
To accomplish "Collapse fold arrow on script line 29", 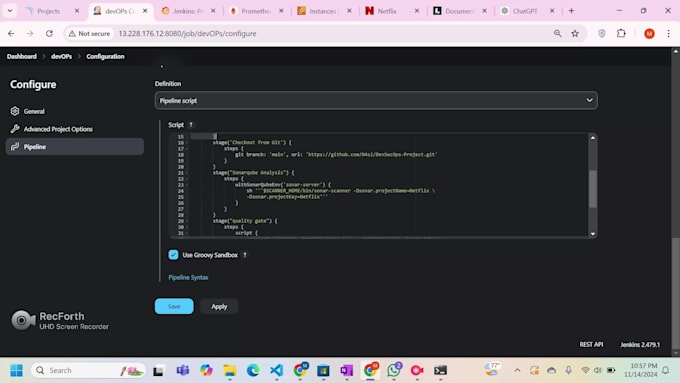I will pos(186,221).
